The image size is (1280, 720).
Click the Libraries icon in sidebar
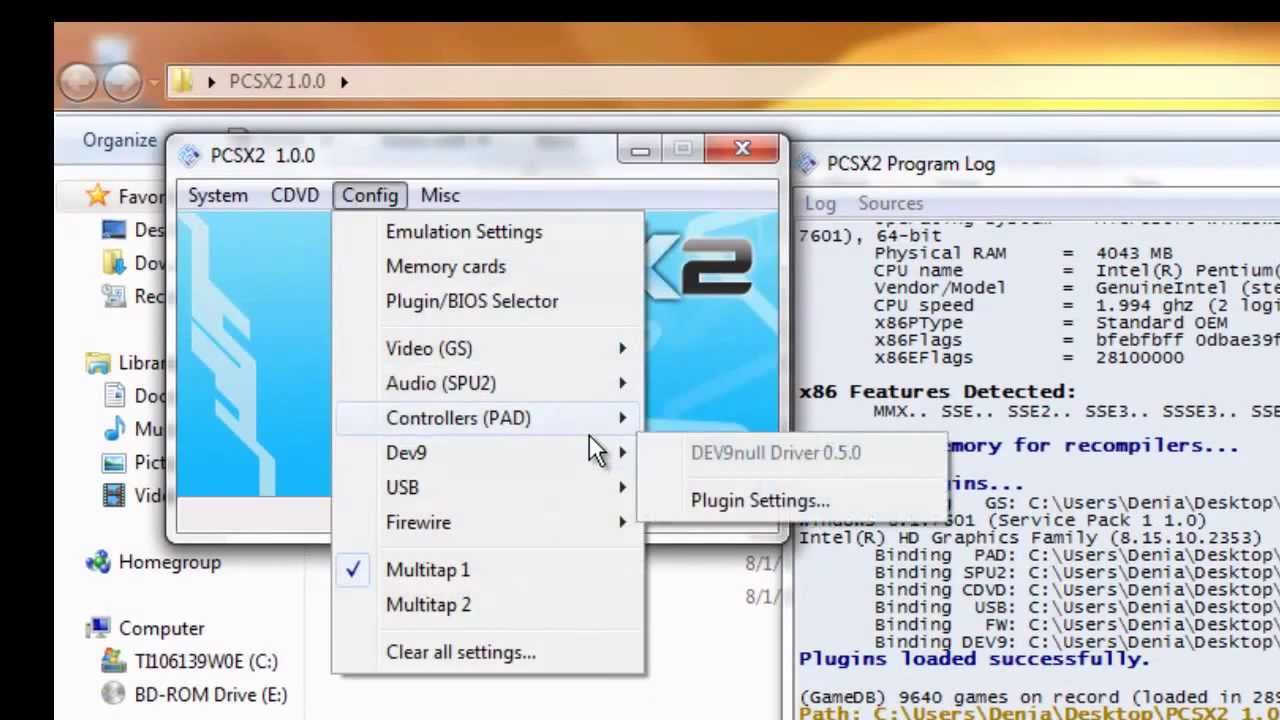98,362
